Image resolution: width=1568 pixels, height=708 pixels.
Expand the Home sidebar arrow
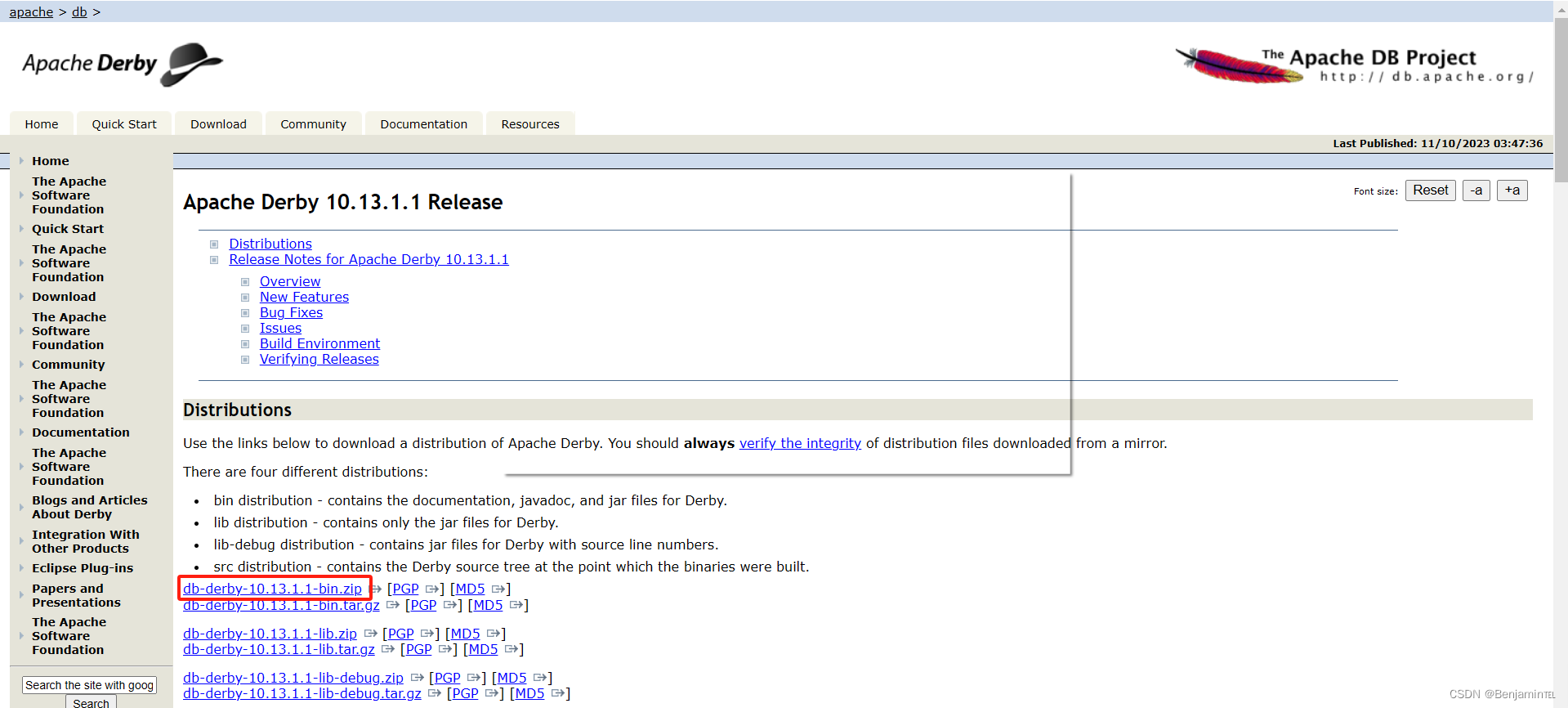tap(21, 161)
